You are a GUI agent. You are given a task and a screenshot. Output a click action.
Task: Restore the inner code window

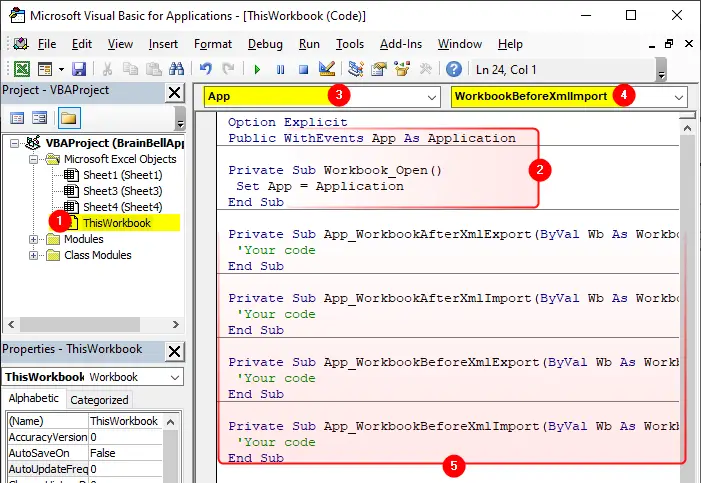coord(669,44)
